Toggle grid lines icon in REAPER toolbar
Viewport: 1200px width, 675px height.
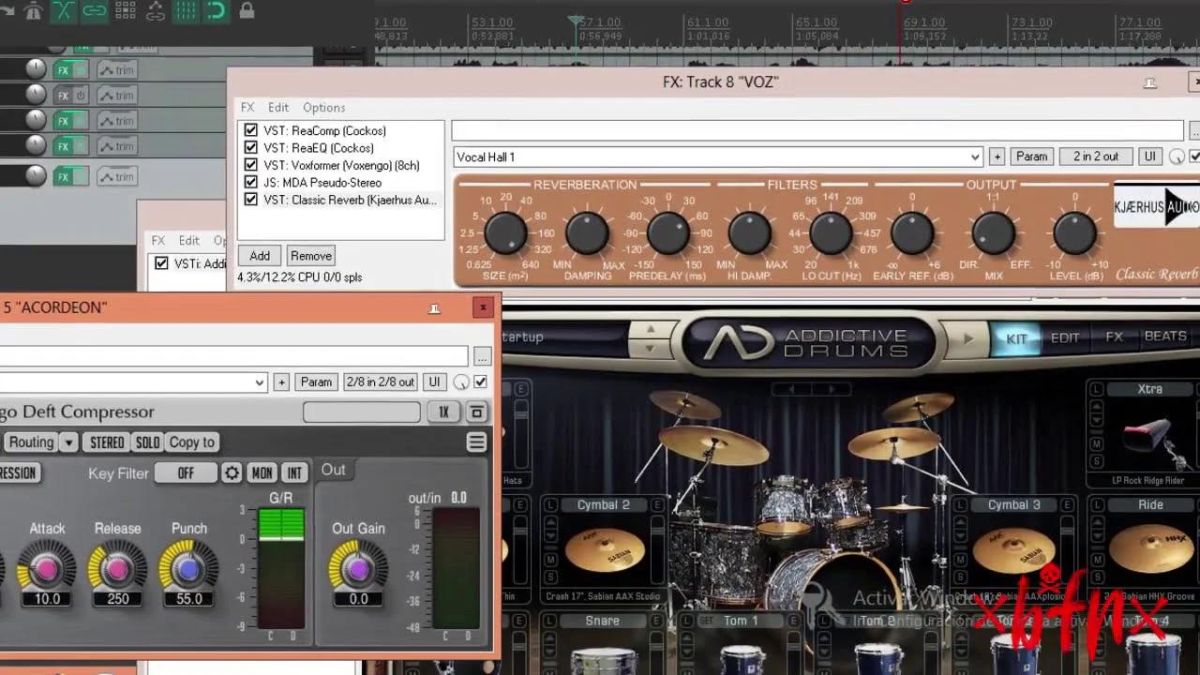coord(186,12)
